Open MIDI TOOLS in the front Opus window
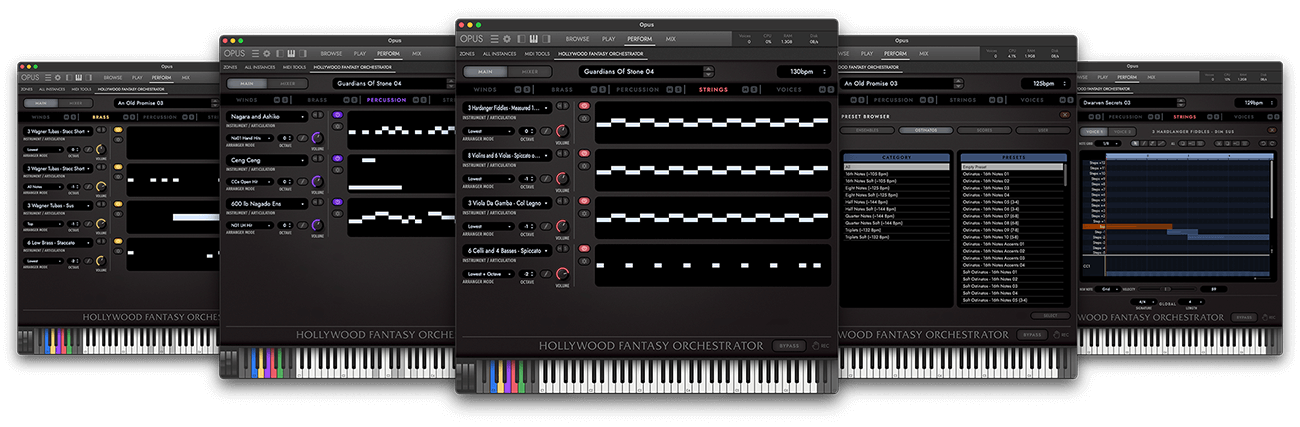 (536, 53)
